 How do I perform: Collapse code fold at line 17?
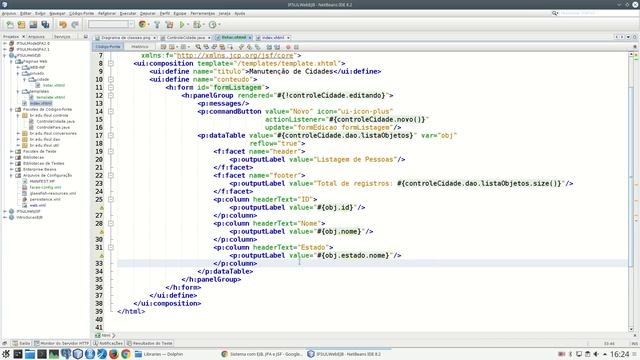[111, 136]
